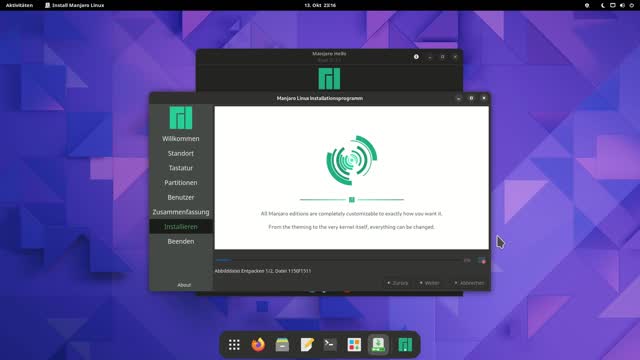The image size is (640, 360).
Task: Click the Abbrechen button
Action: click(468, 283)
